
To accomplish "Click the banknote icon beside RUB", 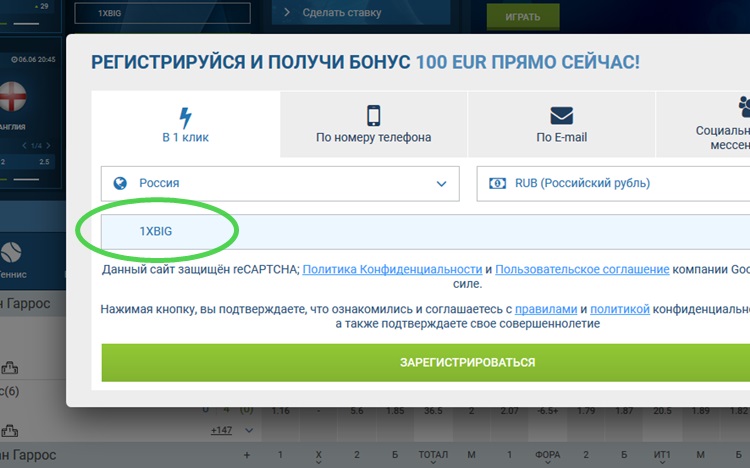I will coord(497,183).
